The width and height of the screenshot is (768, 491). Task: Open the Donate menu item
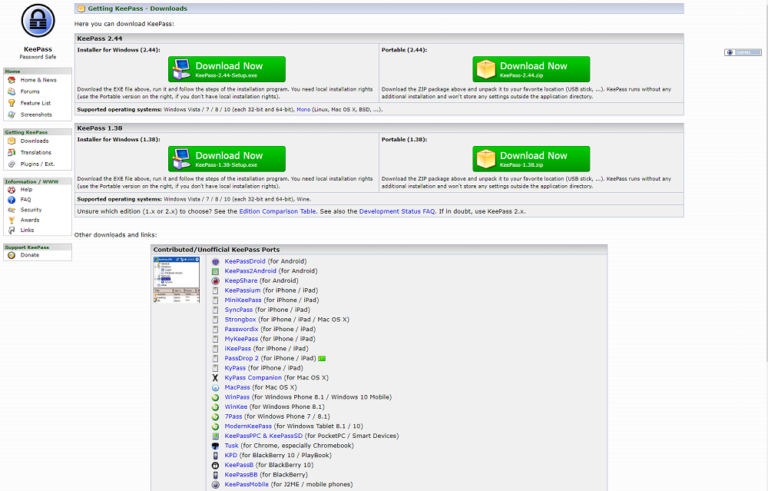pyautogui.click(x=29, y=255)
